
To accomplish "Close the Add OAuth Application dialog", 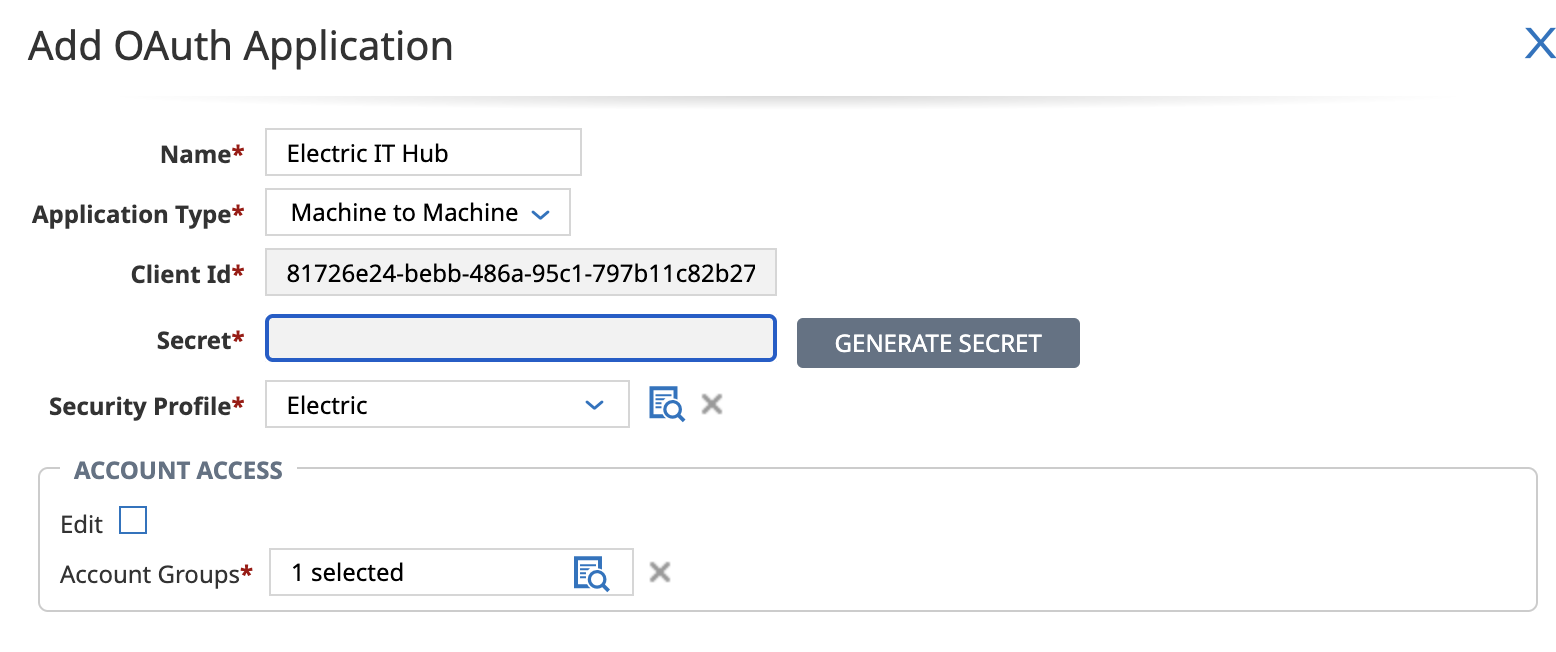I will (x=1539, y=44).
